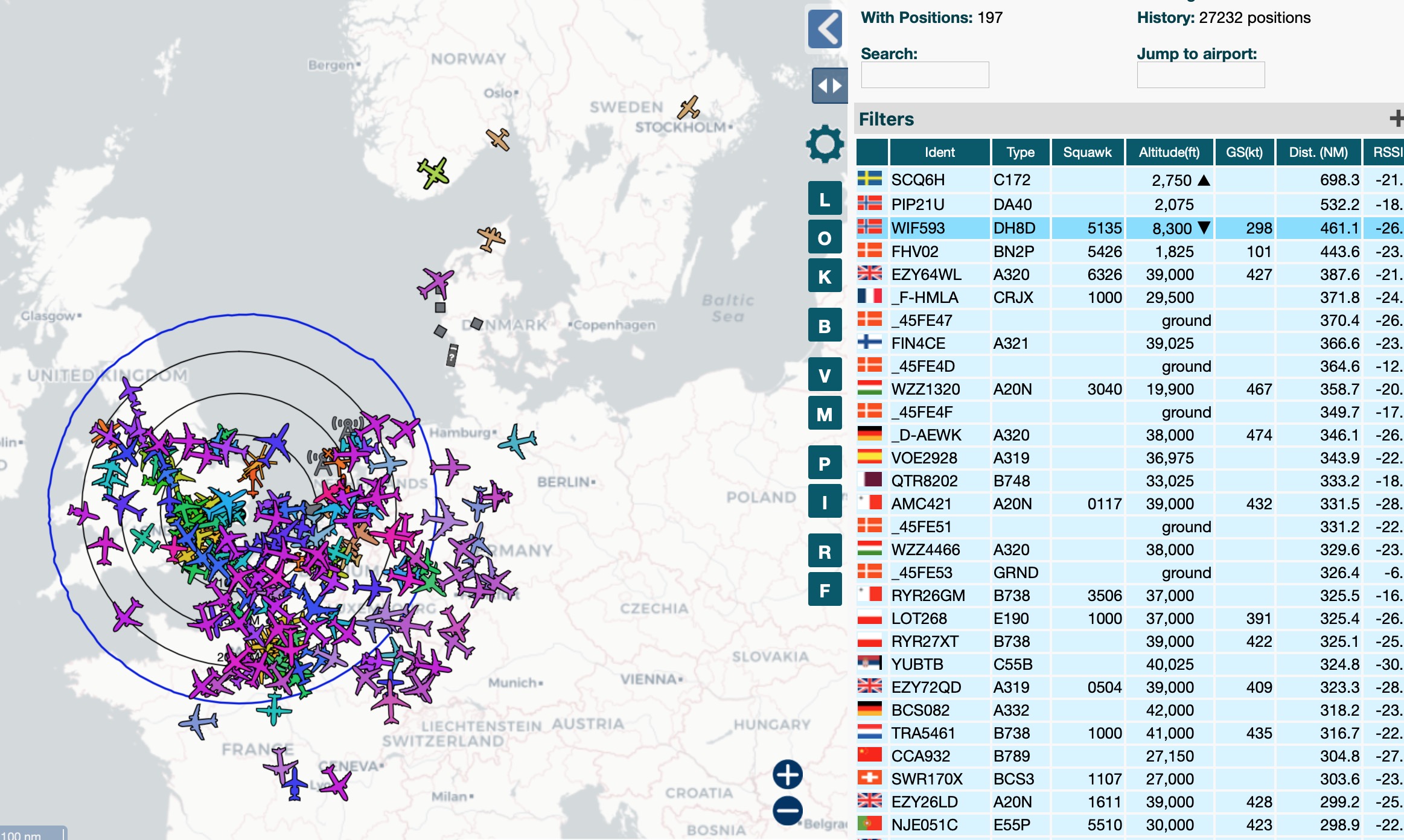Sort table by Ident column header

[939, 152]
